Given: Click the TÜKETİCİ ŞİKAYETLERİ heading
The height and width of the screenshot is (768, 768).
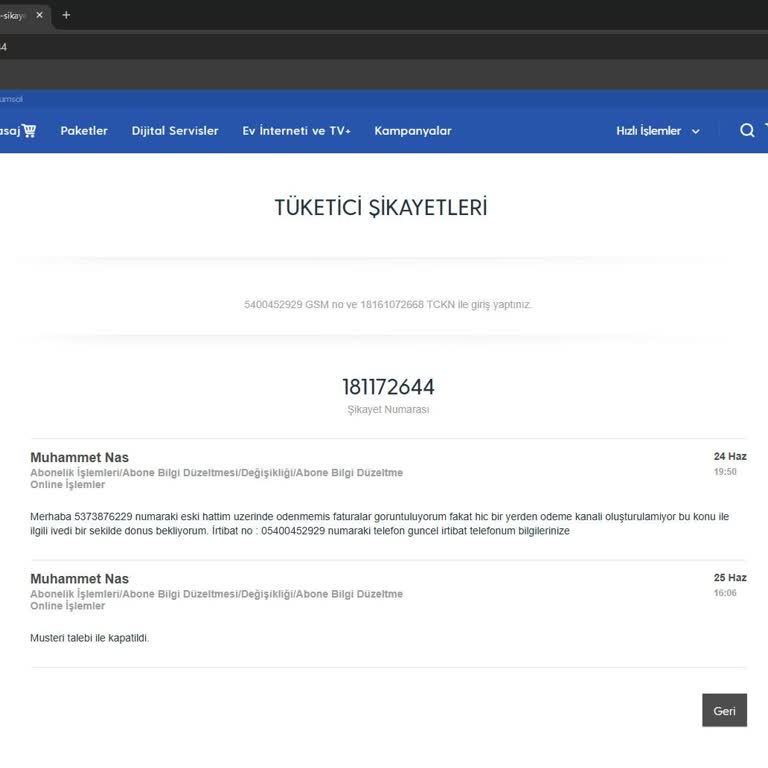Looking at the screenshot, I should coord(381,207).
